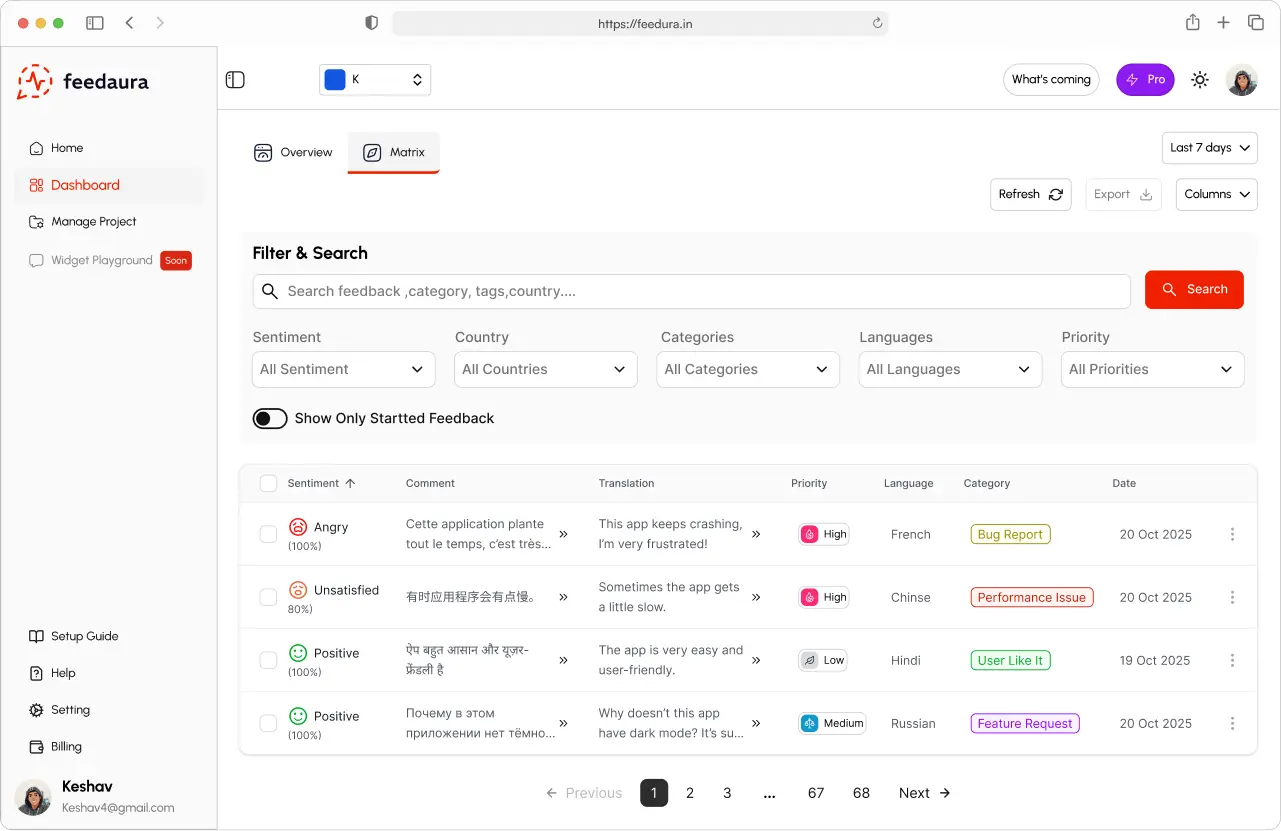This screenshot has height=831, width=1281.
Task: Open the three-dot menu on the Angry feedback row
Action: coord(1232,534)
